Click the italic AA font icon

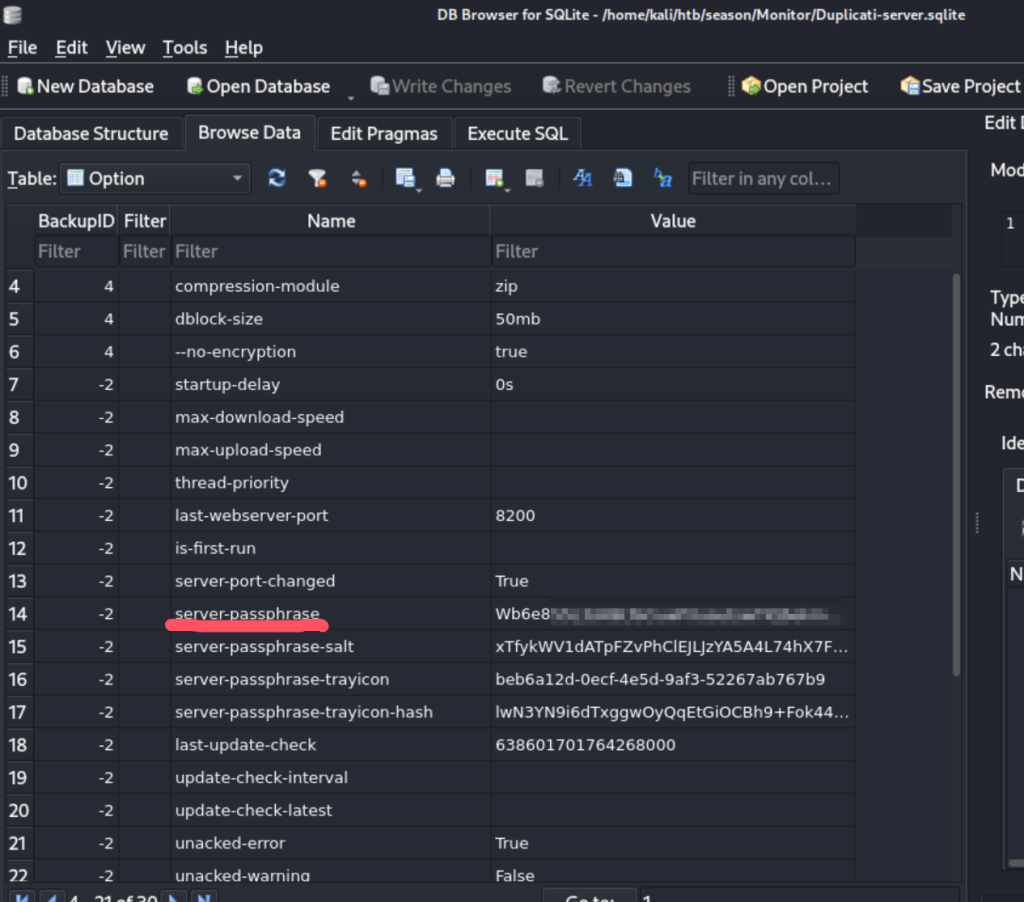point(583,178)
